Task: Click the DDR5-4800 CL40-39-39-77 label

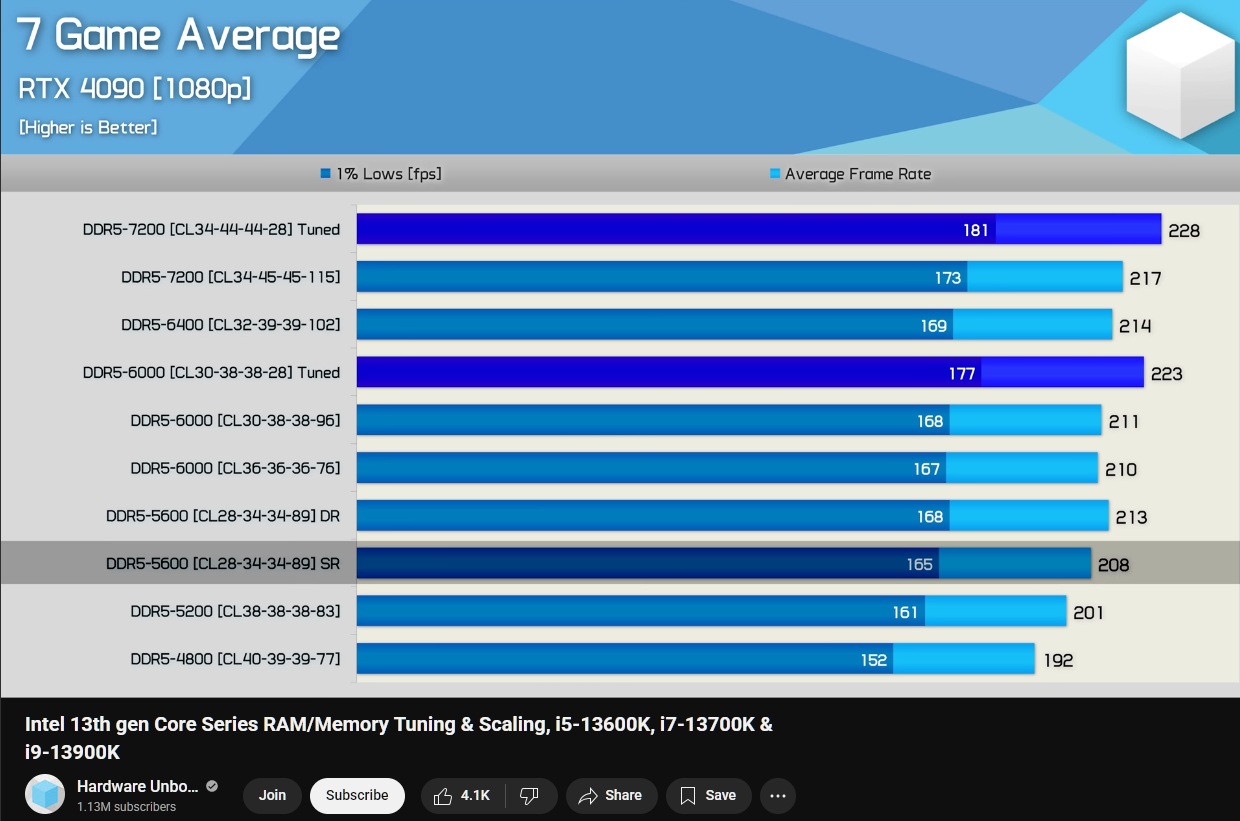Action: 235,659
